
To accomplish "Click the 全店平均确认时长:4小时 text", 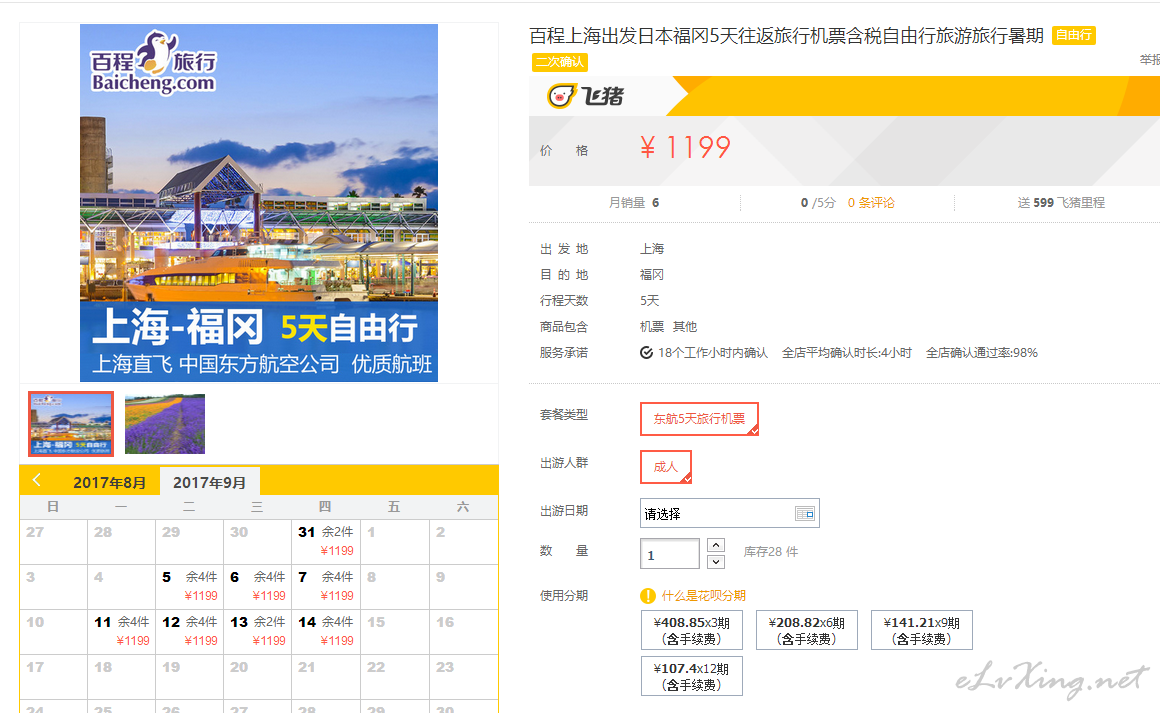I will click(x=847, y=353).
